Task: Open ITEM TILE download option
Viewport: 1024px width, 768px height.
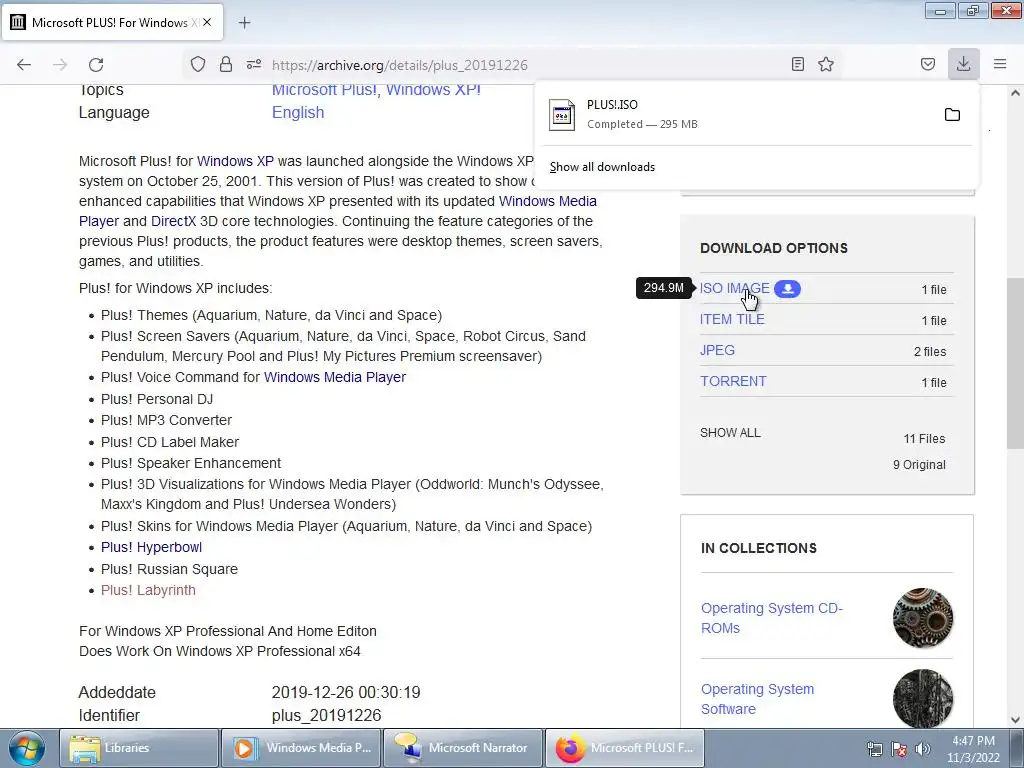Action: (732, 319)
